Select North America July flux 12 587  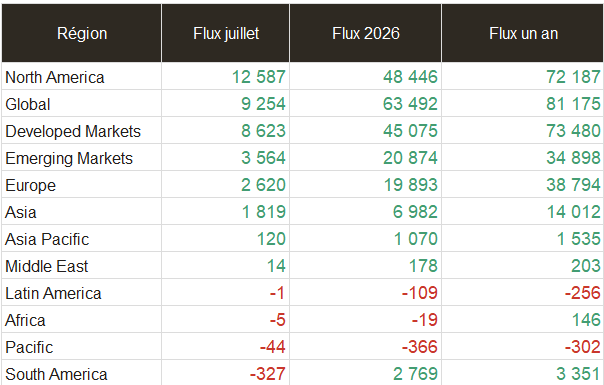click(259, 77)
